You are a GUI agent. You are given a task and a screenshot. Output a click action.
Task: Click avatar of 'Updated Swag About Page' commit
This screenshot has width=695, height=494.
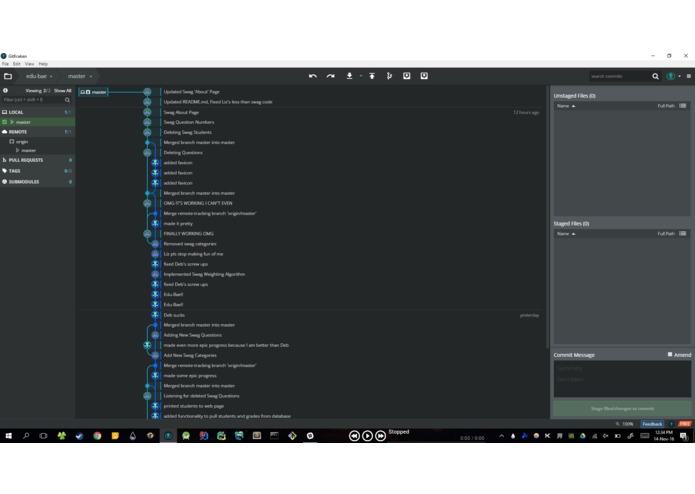click(x=147, y=92)
